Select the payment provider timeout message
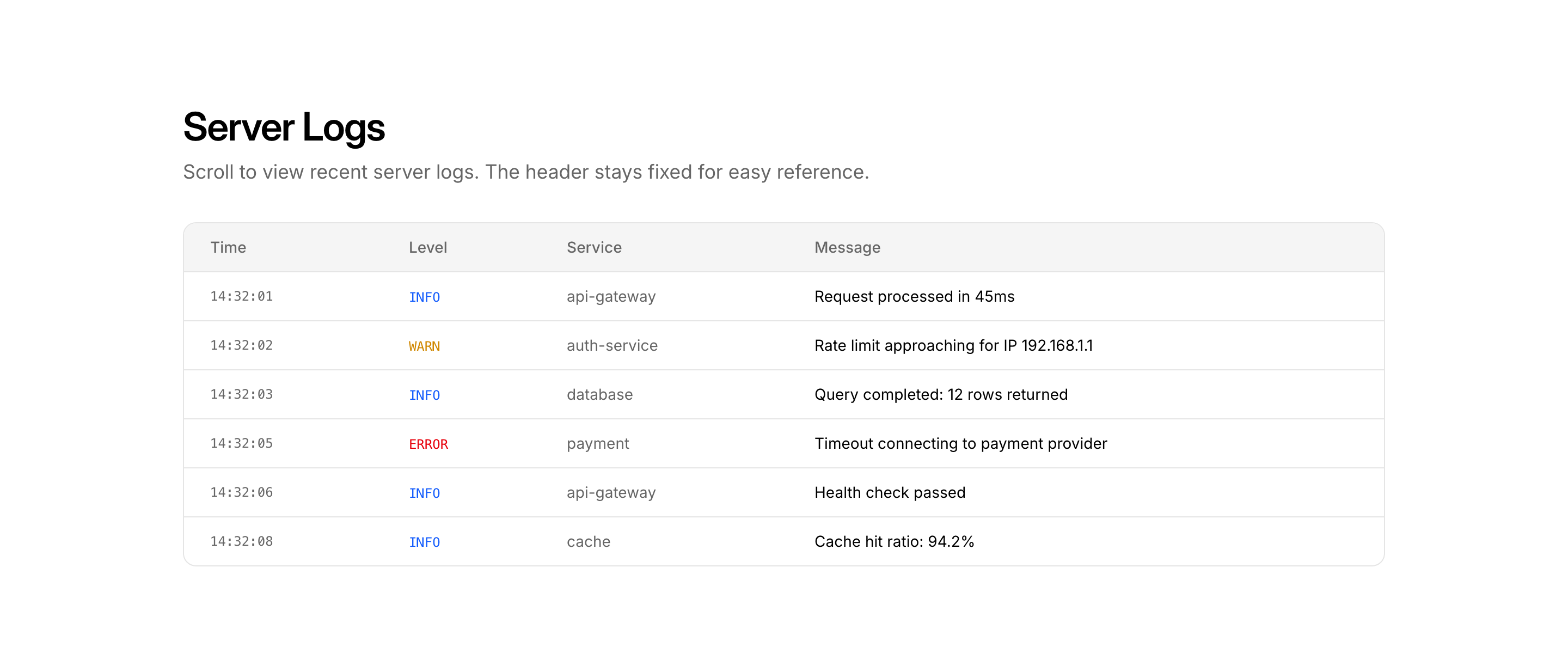 coord(960,443)
